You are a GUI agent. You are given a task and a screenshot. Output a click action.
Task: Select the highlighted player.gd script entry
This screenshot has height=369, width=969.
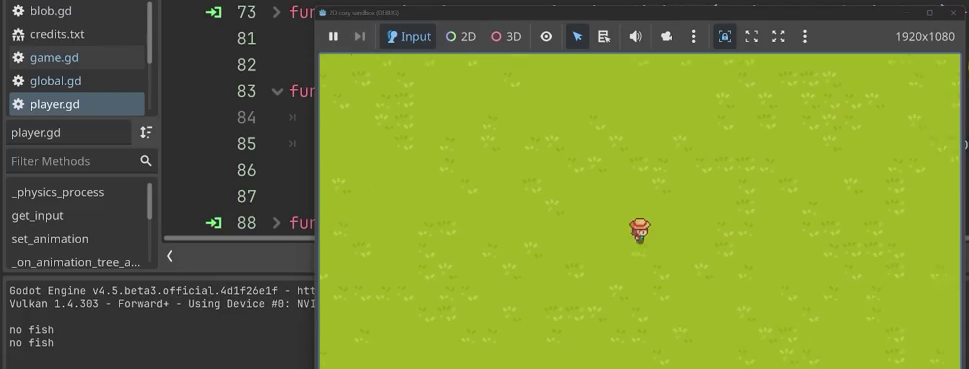(x=77, y=104)
